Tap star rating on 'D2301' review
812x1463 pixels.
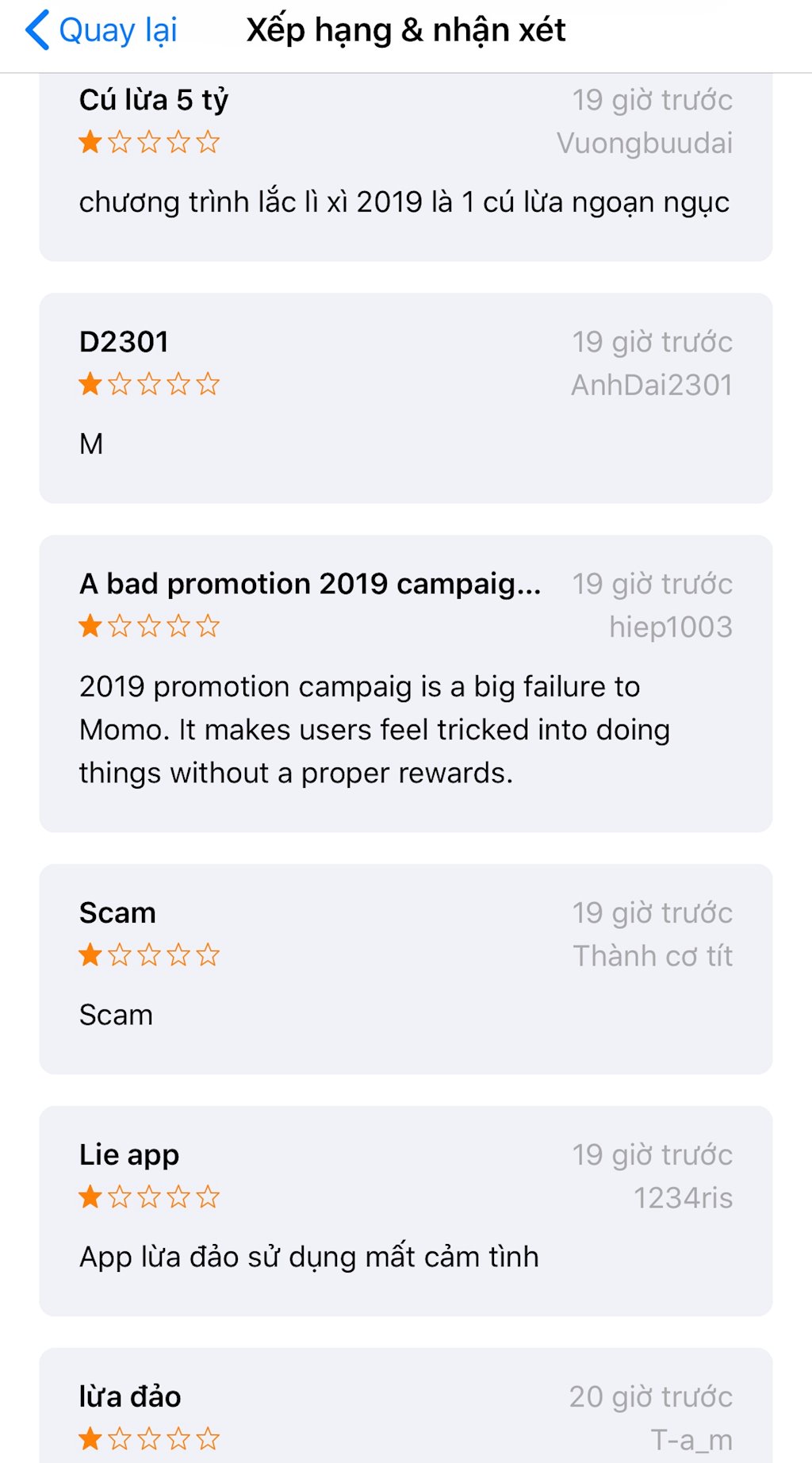(x=149, y=385)
